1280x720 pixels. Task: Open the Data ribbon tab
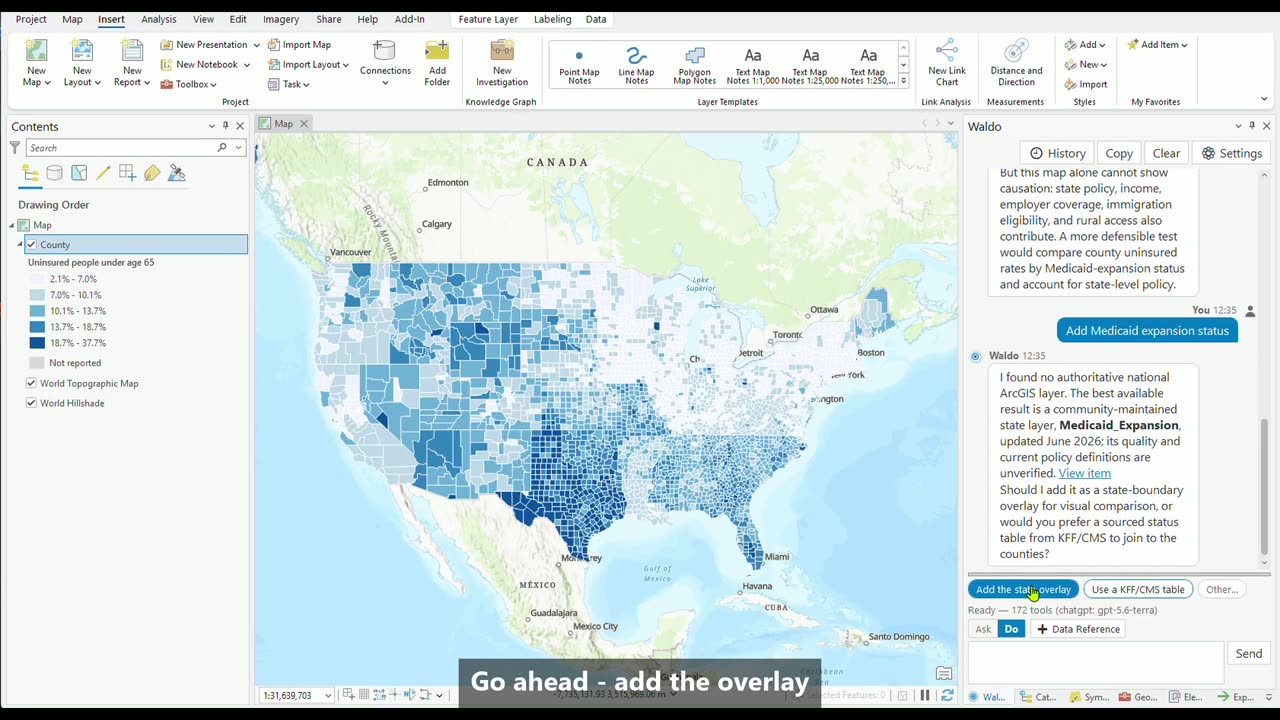coord(596,19)
